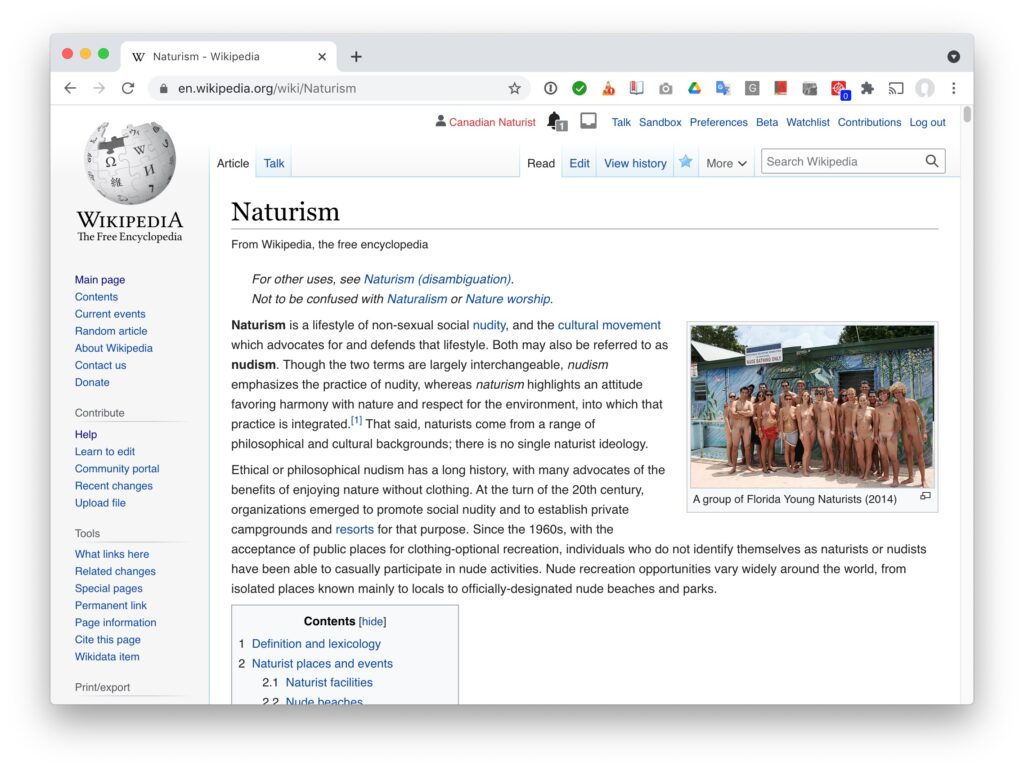Hide the Contents table

click(372, 622)
